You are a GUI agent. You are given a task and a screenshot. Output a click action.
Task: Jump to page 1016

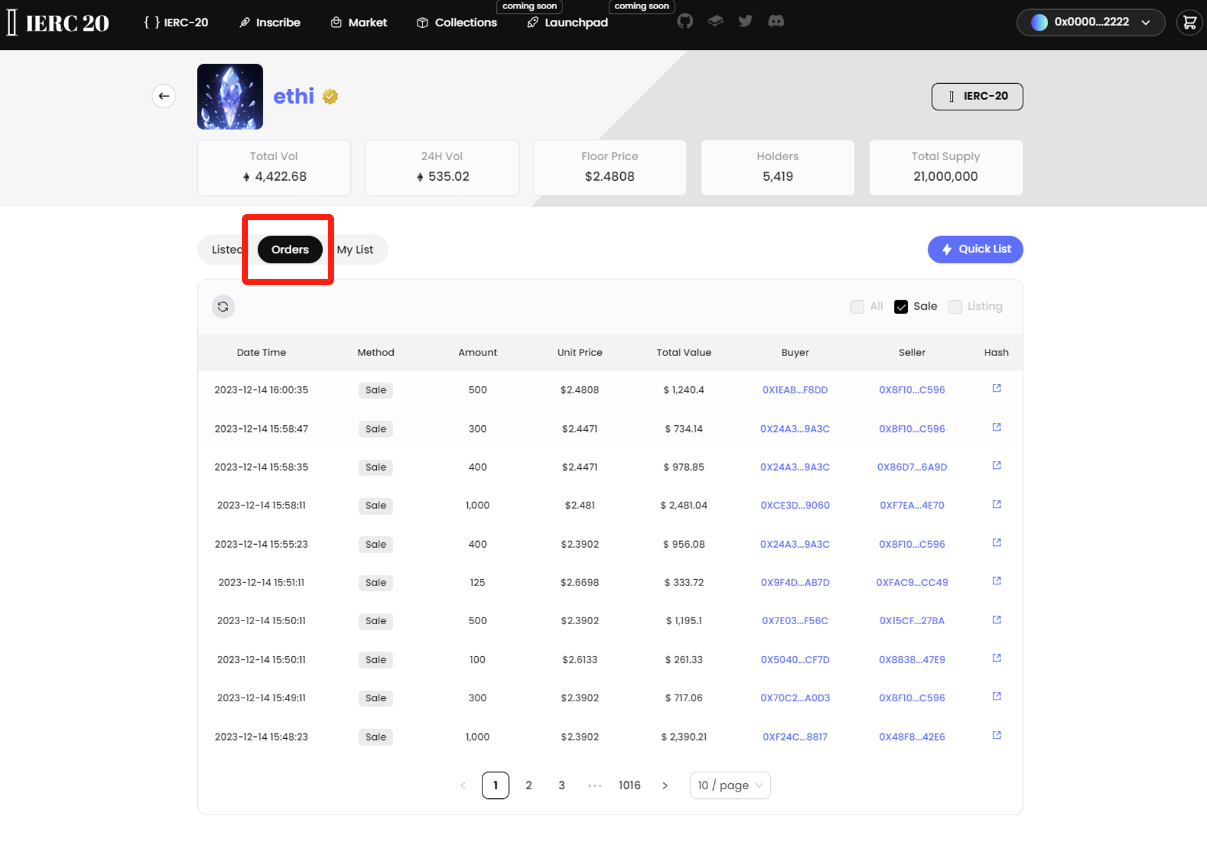point(629,785)
